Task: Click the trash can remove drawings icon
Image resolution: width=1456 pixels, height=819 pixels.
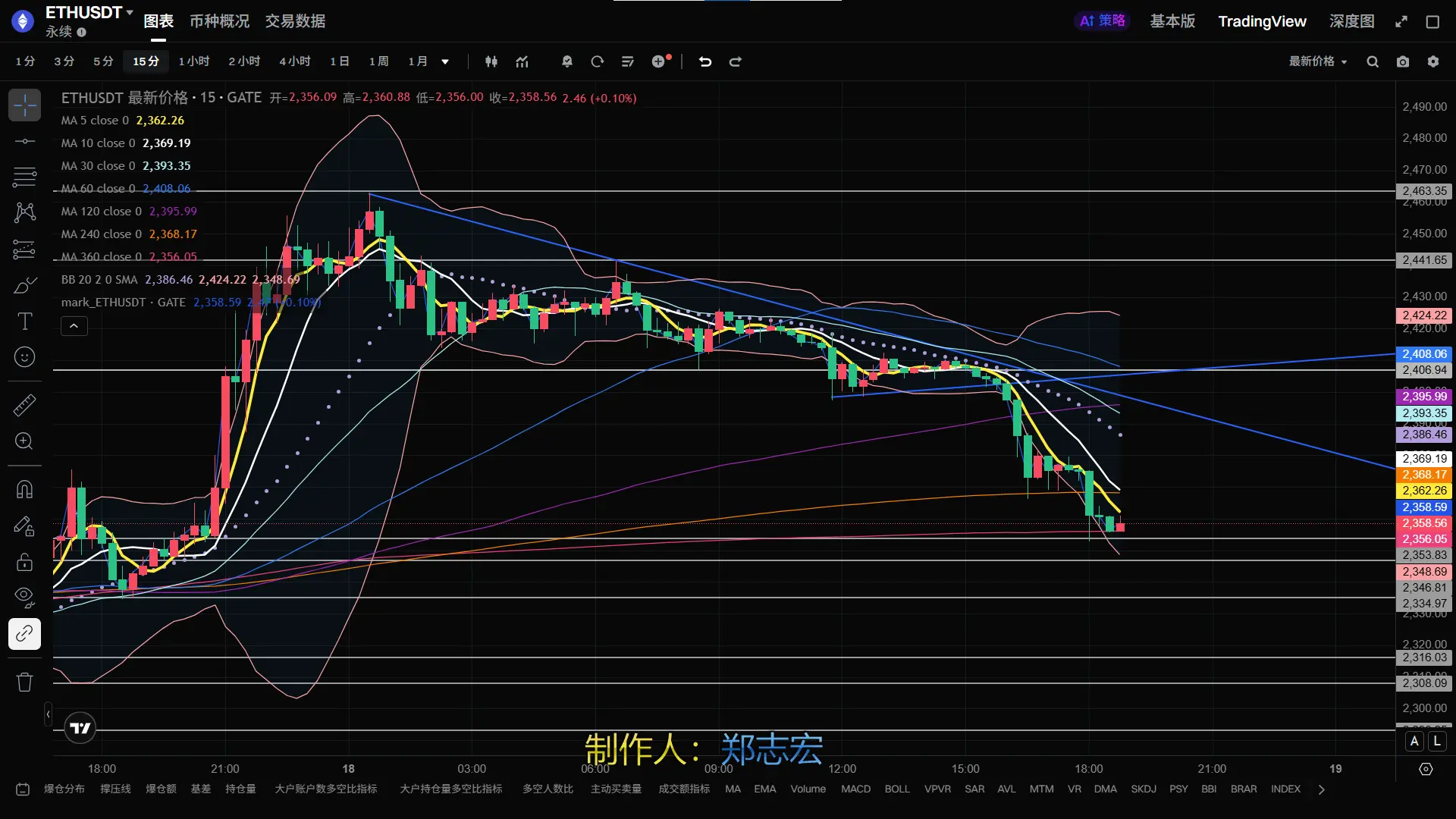Action: 24,682
